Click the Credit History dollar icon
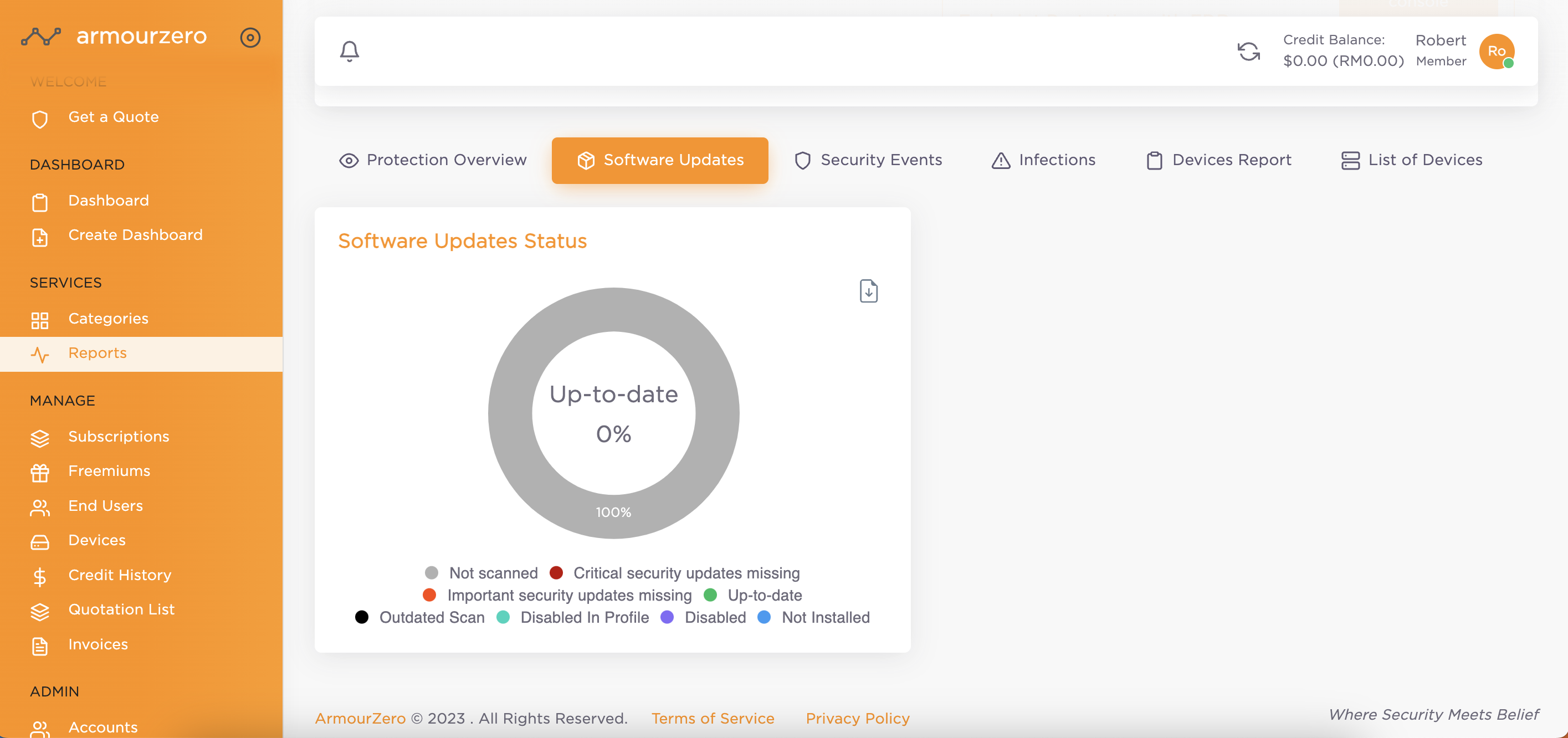Viewport: 1568px width, 738px height. (x=40, y=576)
